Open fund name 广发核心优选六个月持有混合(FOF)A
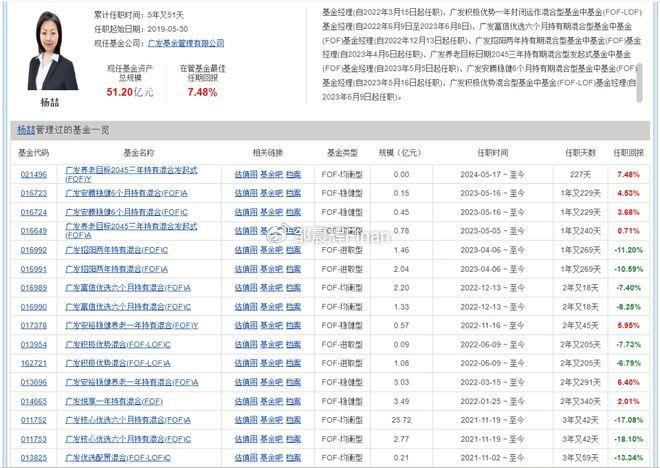Screen dimensions: 660x468 pos(128,420)
